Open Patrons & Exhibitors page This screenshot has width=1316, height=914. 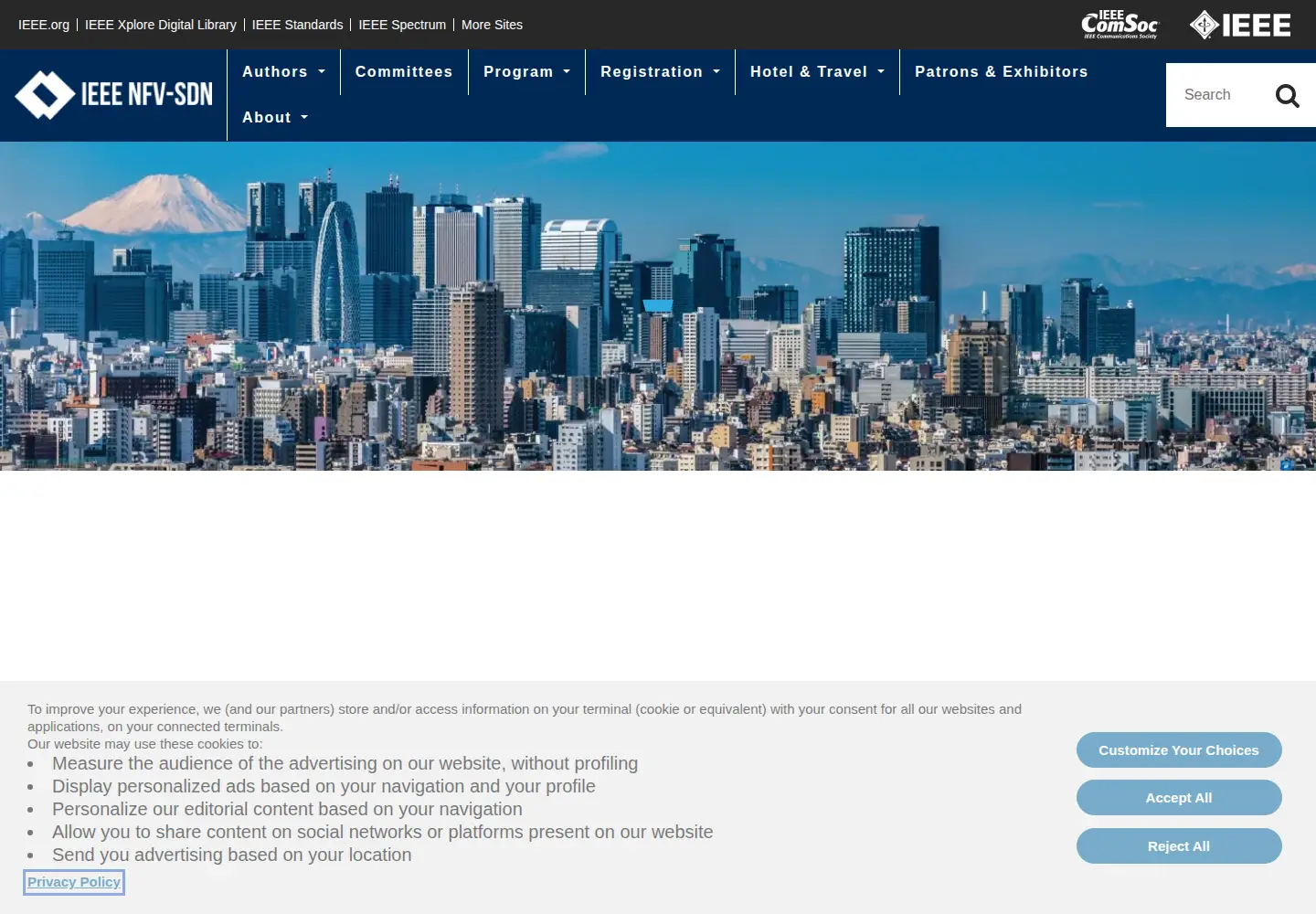pyautogui.click(x=1002, y=72)
